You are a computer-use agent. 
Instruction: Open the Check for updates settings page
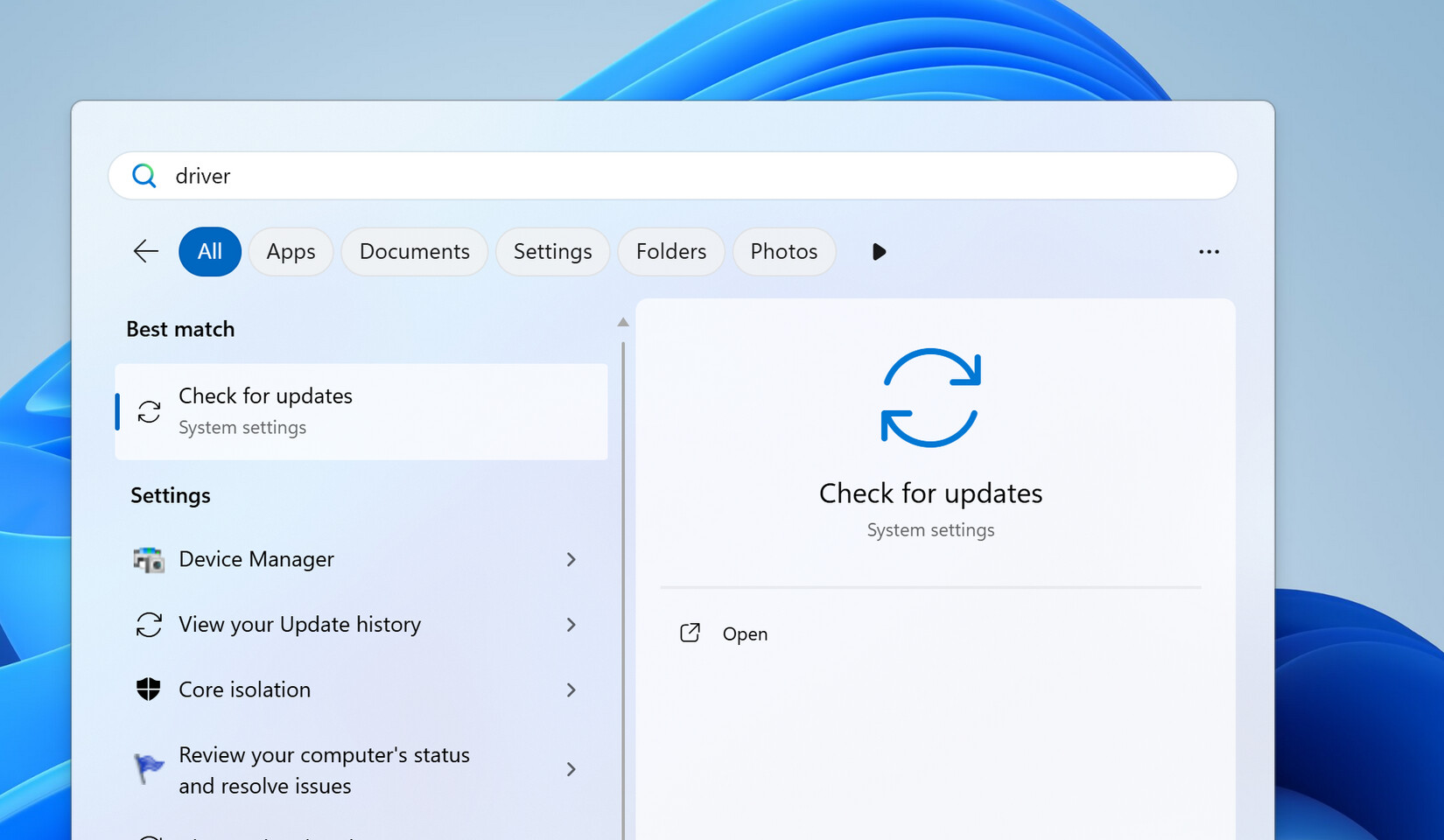[745, 633]
